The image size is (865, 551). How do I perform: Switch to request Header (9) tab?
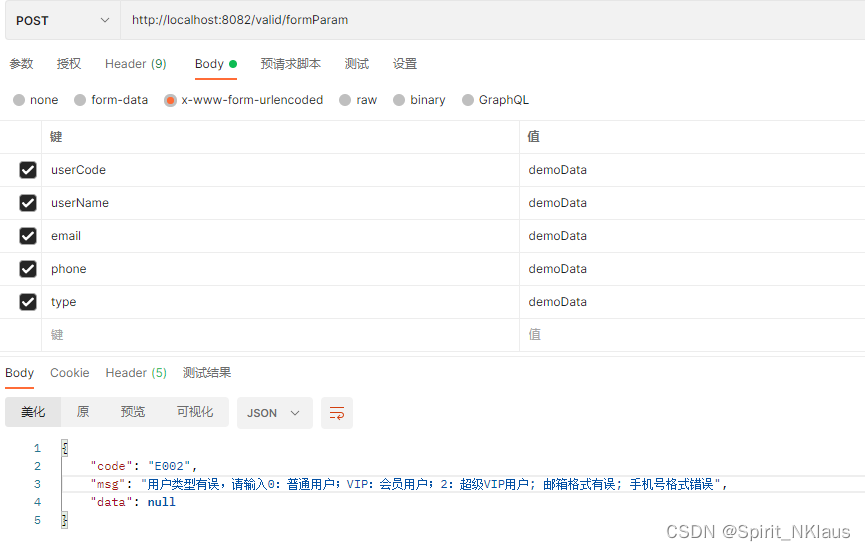[x=136, y=64]
